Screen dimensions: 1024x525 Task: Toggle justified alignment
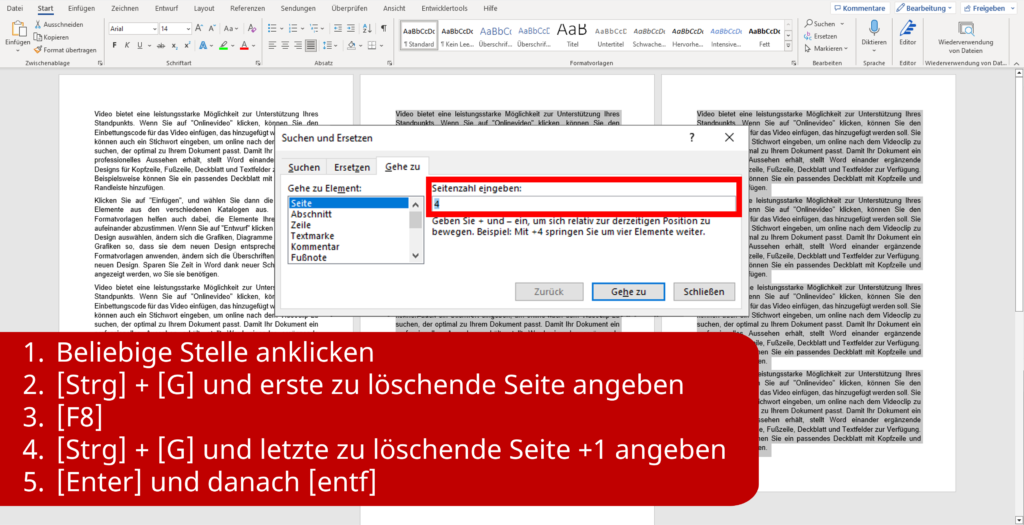pos(312,45)
